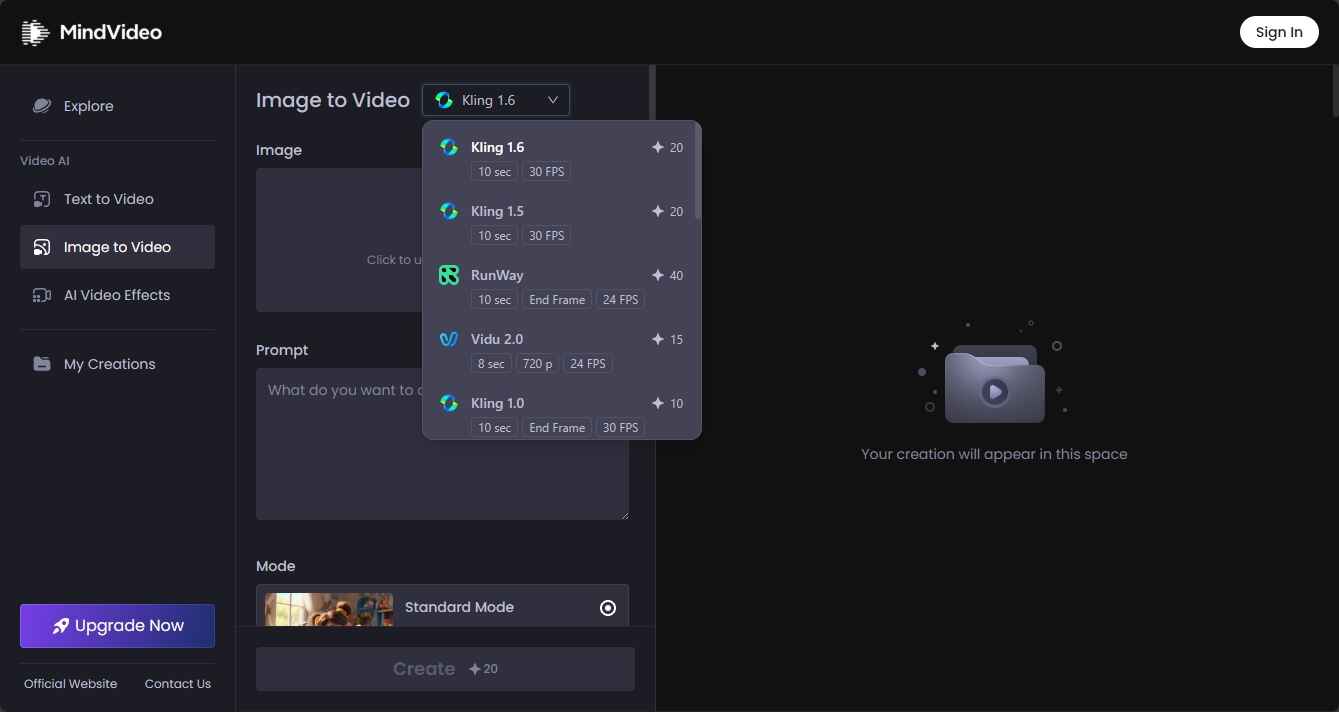Click the AI Video Effects sidebar icon
Screen dimensions: 1339x712
42,295
